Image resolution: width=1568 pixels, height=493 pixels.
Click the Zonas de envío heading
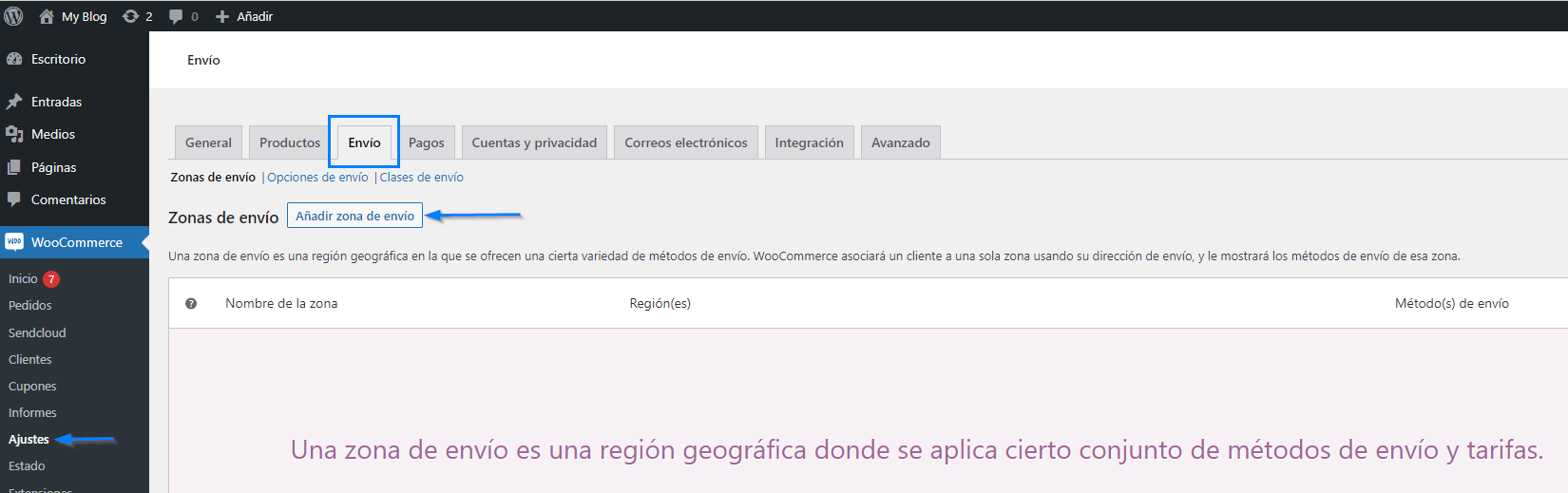[223, 218]
